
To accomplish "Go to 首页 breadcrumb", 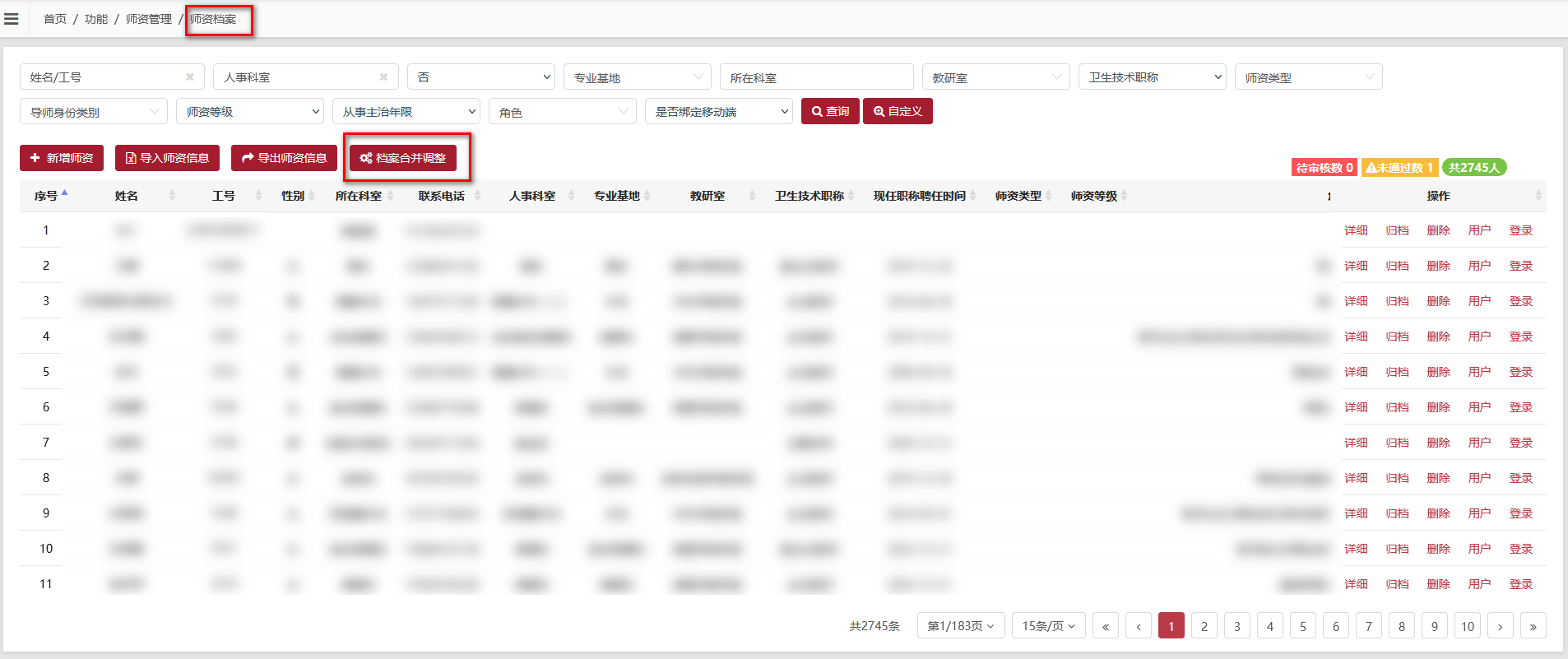I will coord(55,19).
